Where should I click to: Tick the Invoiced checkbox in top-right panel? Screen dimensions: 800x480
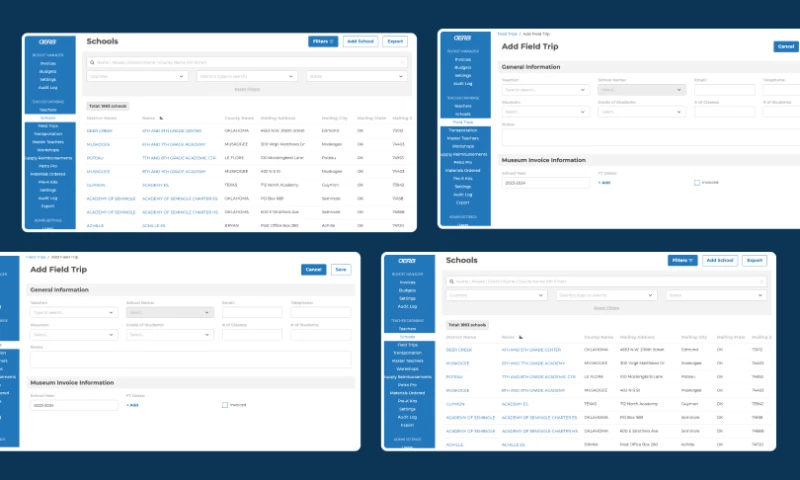point(697,182)
